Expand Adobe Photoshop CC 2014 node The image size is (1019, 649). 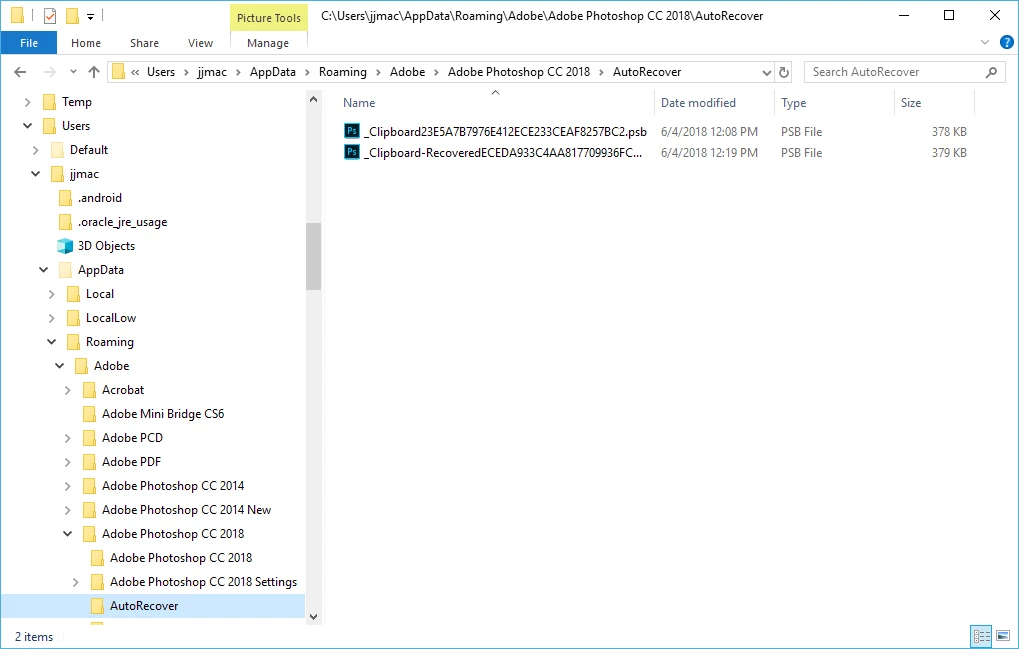(67, 486)
